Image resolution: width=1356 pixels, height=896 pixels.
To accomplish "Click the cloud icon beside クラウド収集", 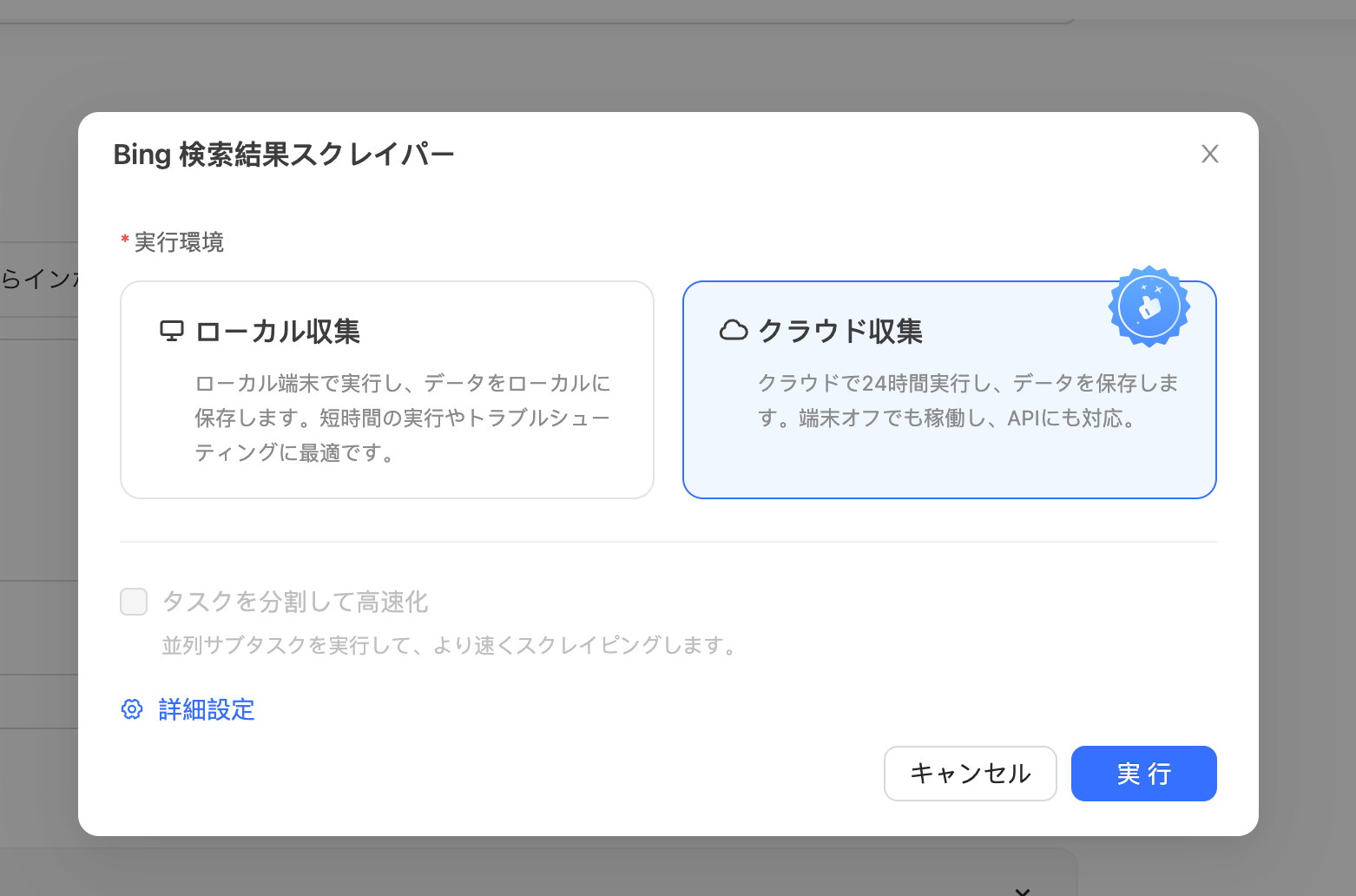I will 734,331.
